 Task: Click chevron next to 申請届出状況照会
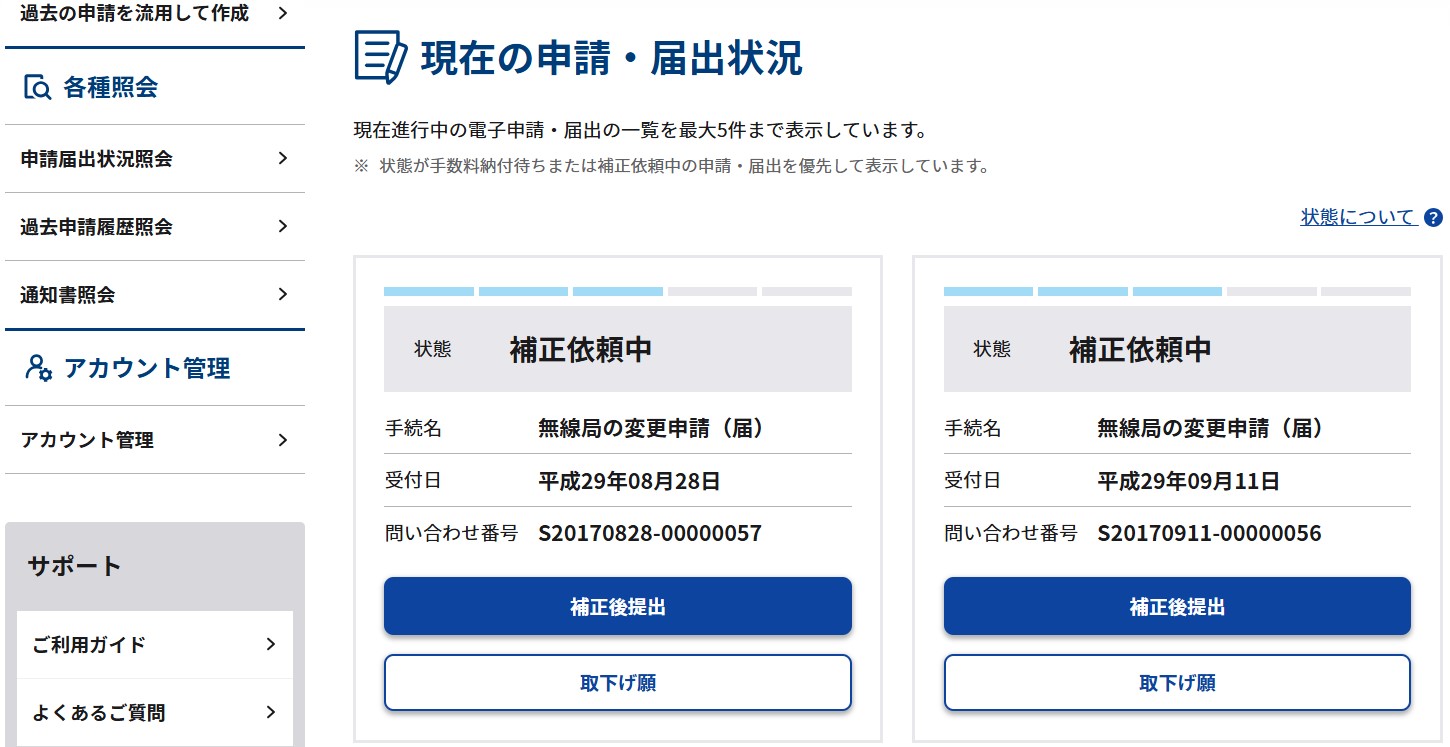pyautogui.click(x=283, y=158)
